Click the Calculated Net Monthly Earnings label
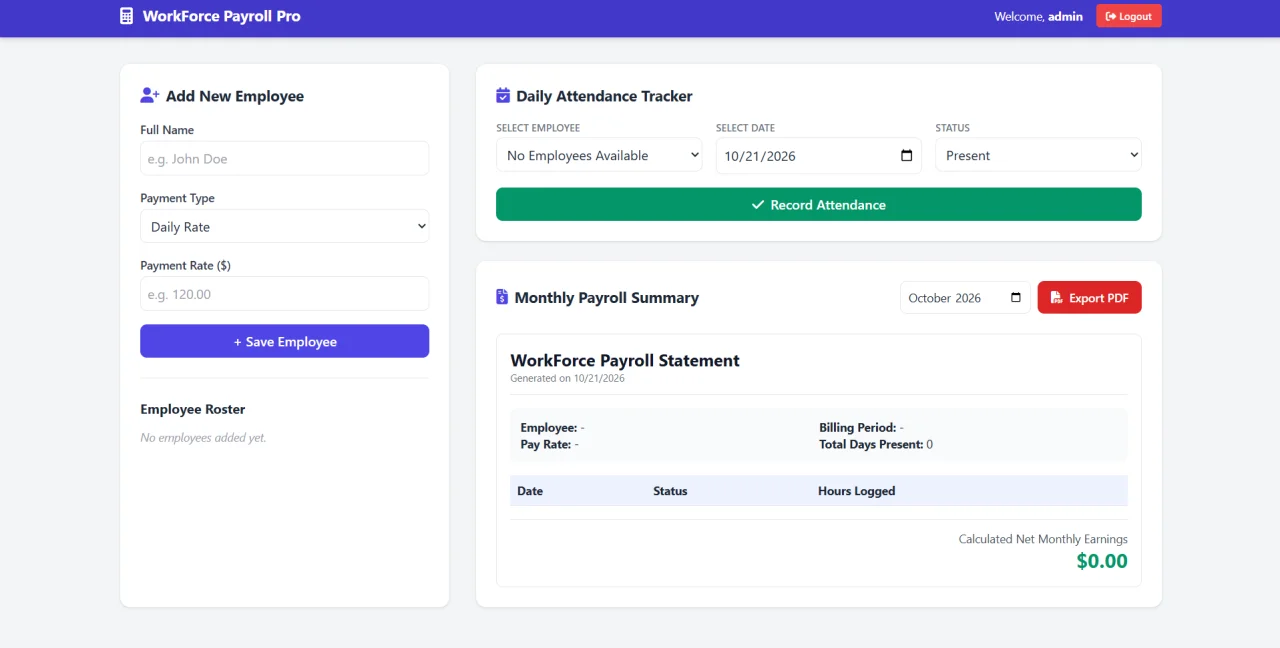This screenshot has width=1280, height=648. 1043,539
